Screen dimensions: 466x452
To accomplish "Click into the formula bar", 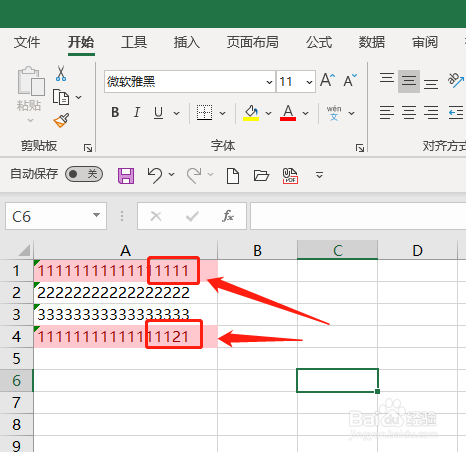I will coord(358,216).
